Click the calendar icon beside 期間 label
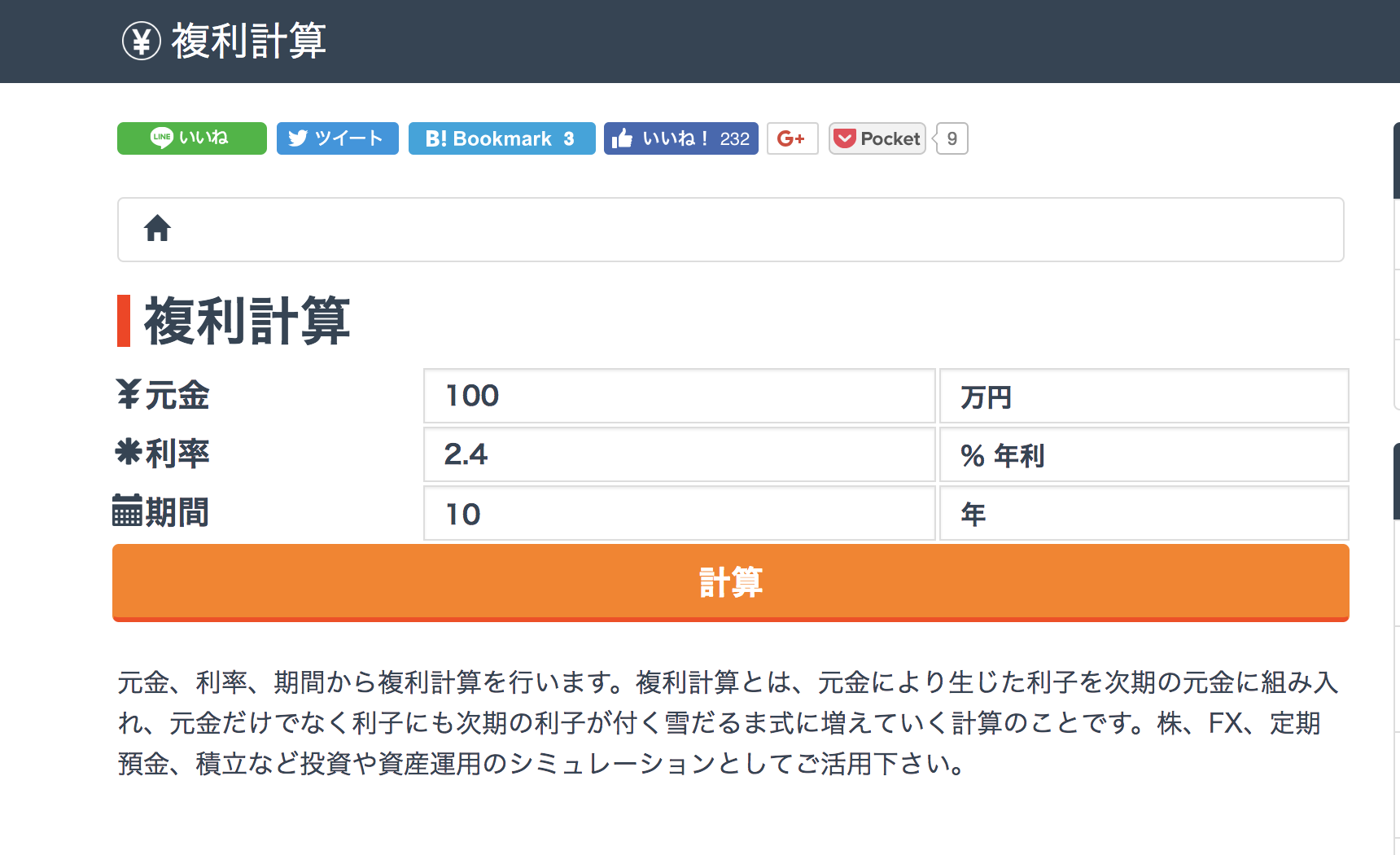This screenshot has width=1400, height=855. 127,511
